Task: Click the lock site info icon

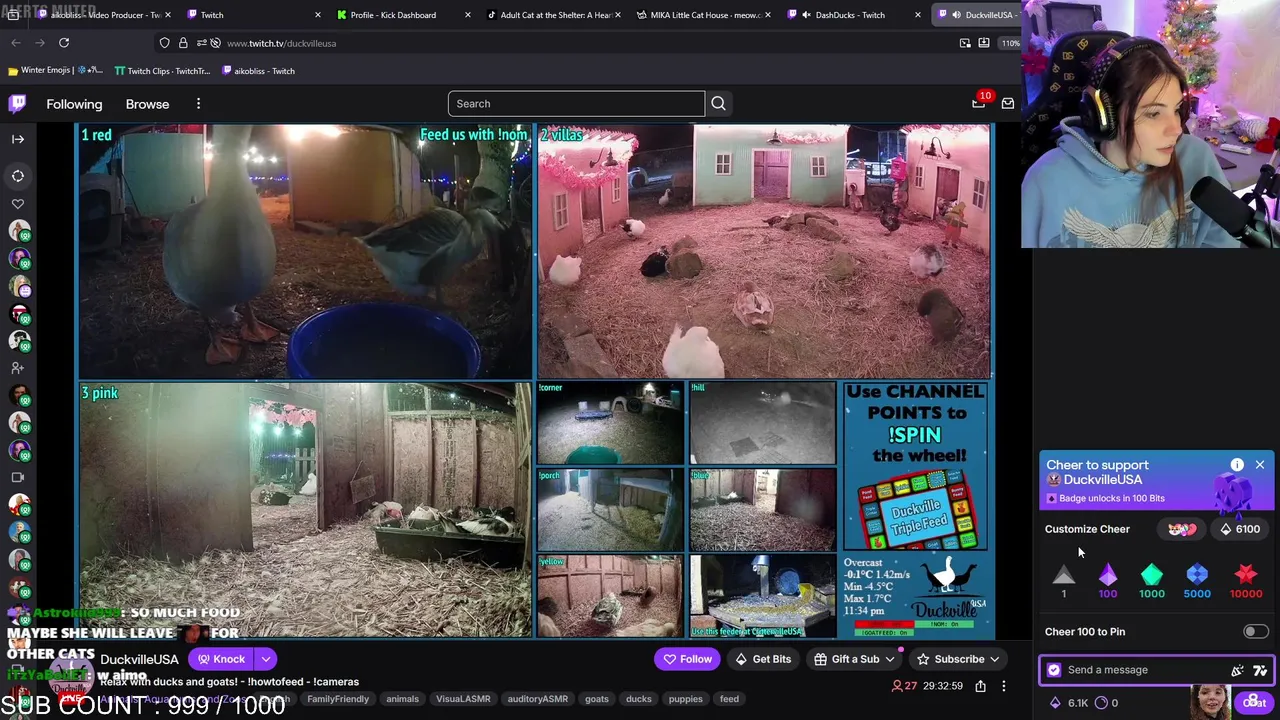Action: (183, 43)
